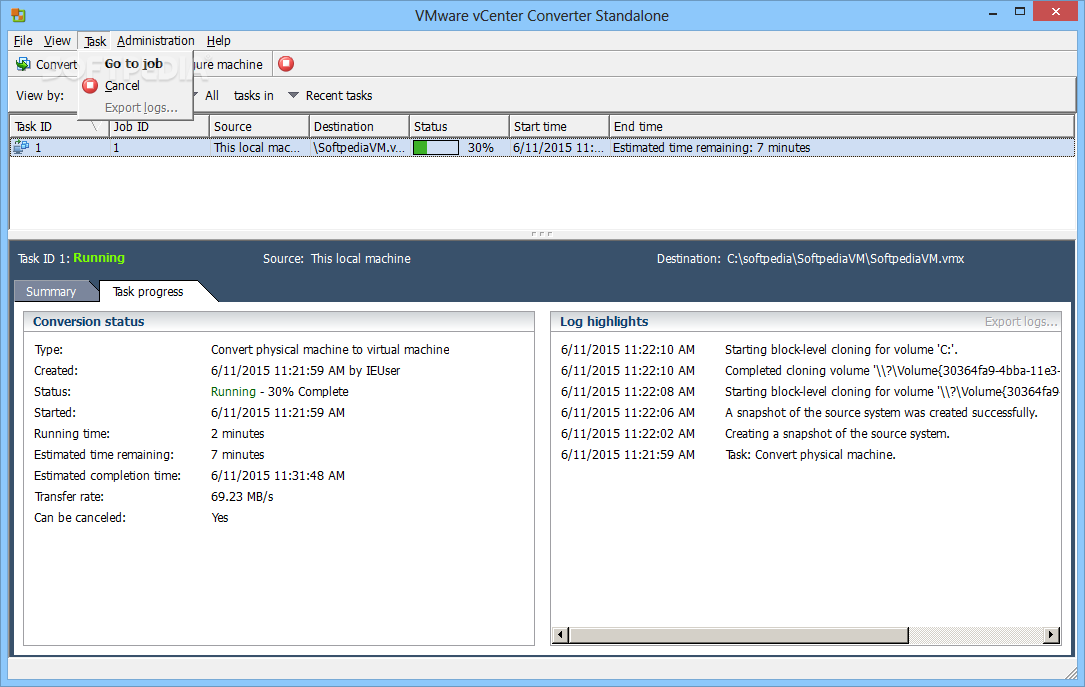The height and width of the screenshot is (687, 1085).
Task: Click the red stop icon in toolbar
Action: click(x=286, y=64)
